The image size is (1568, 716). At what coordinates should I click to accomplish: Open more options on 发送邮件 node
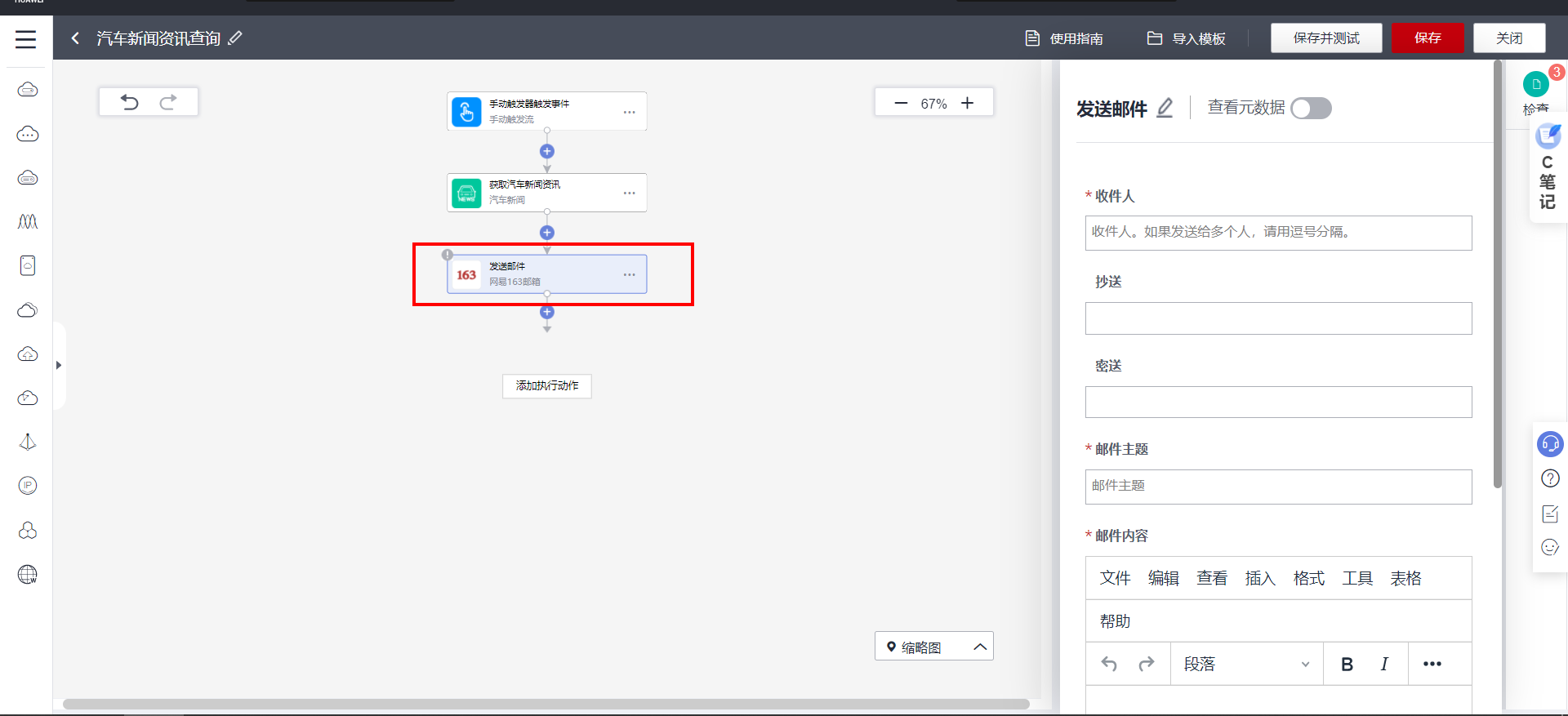pos(630,275)
